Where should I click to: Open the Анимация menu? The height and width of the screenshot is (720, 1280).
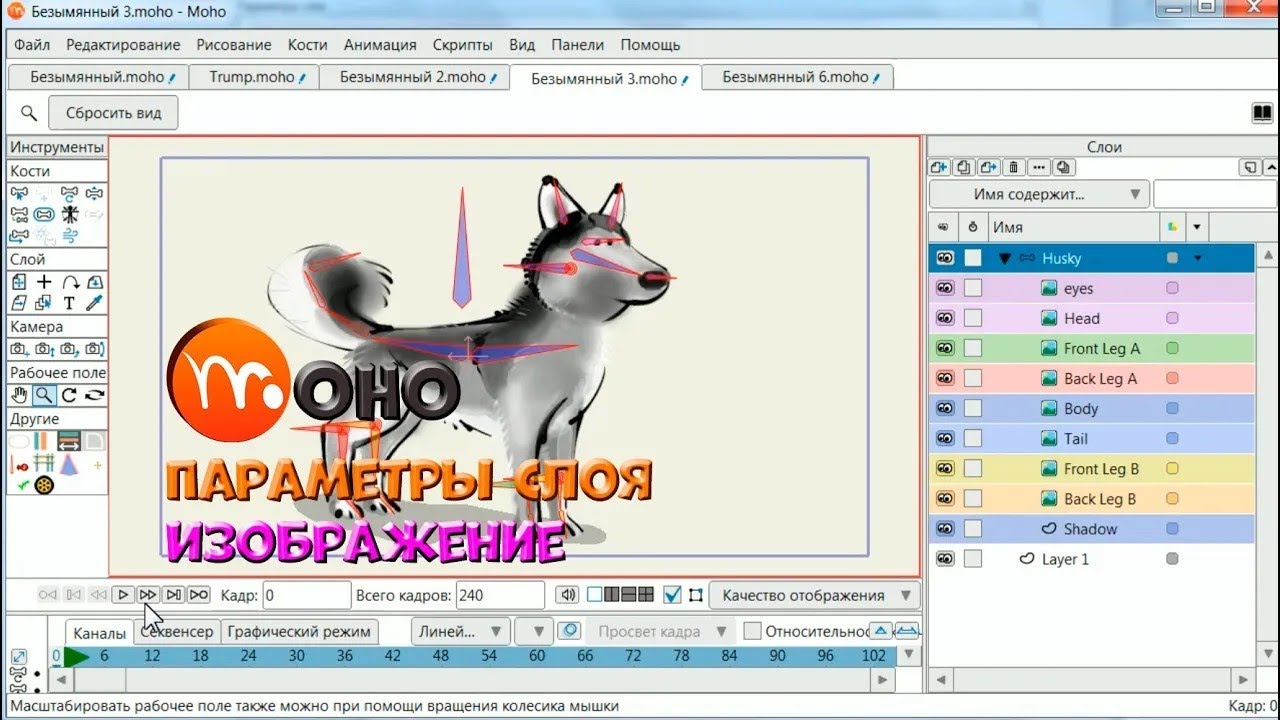coord(380,45)
